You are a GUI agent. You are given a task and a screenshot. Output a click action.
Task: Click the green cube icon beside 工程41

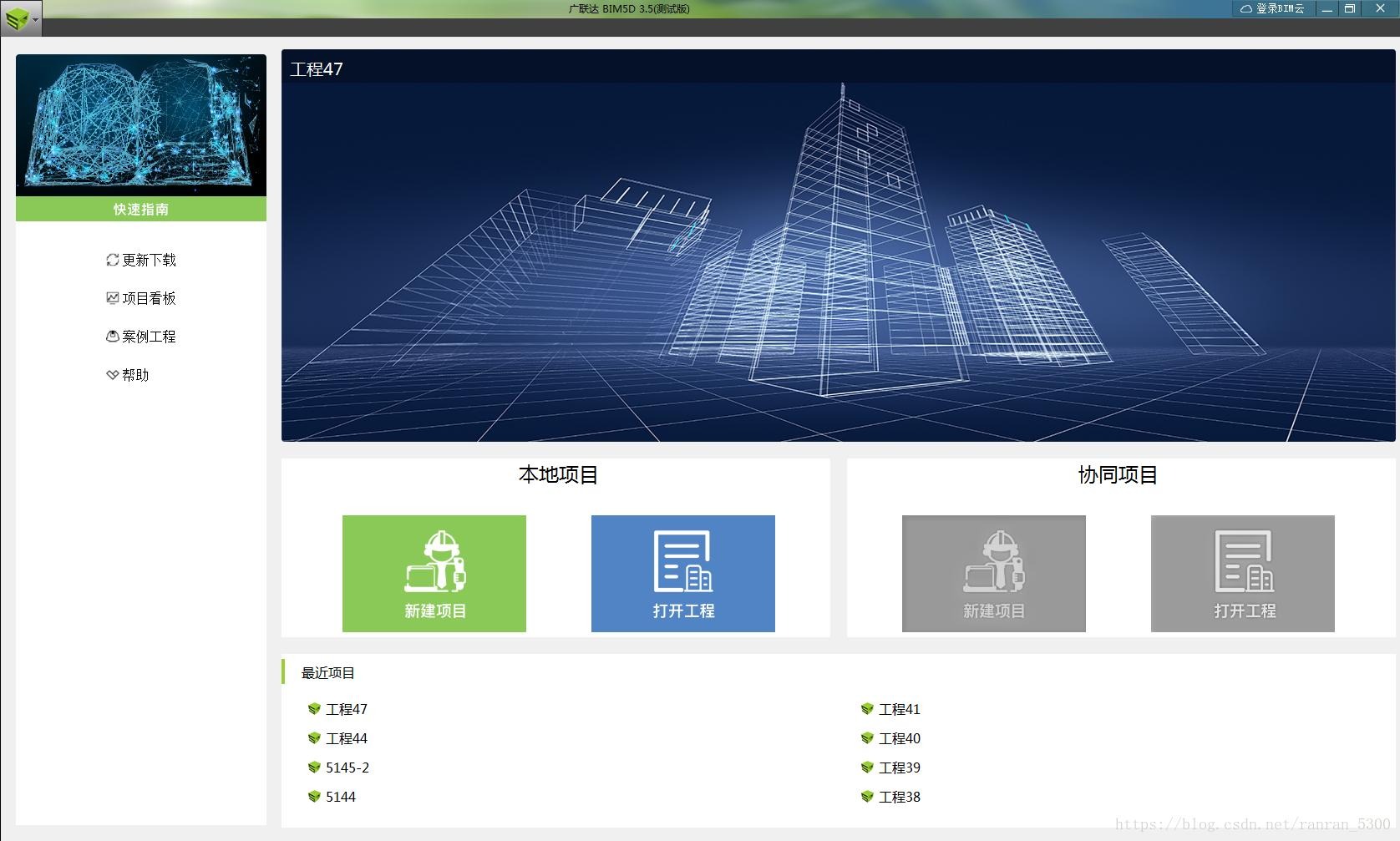click(867, 709)
